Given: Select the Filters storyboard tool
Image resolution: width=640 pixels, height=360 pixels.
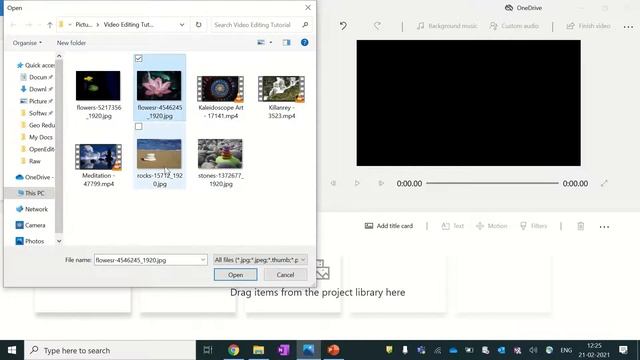Looking at the screenshot, I should pyautogui.click(x=533, y=226).
